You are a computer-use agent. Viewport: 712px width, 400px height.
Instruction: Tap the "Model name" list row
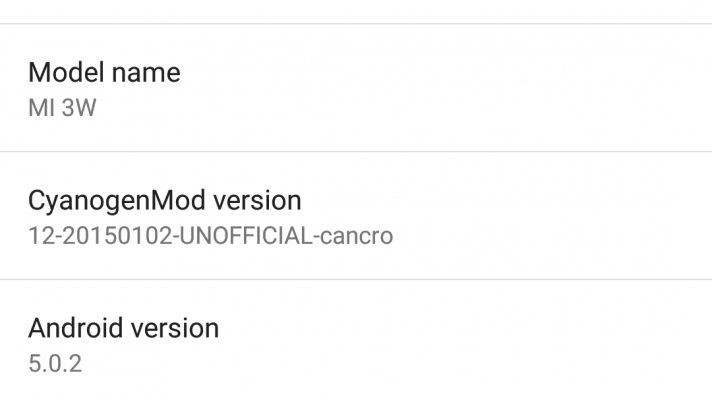(356, 88)
